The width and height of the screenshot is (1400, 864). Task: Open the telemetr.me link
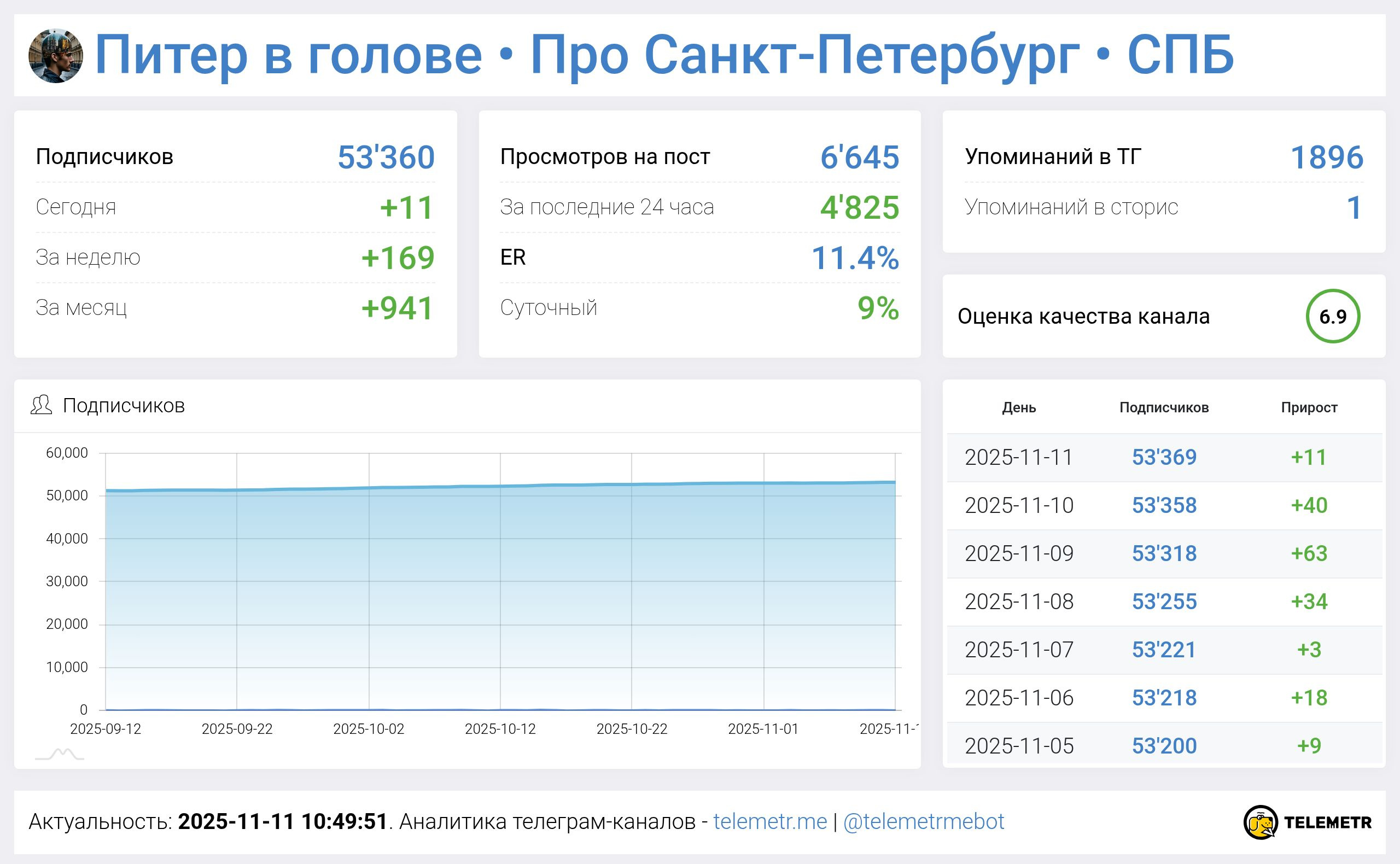pos(769,822)
